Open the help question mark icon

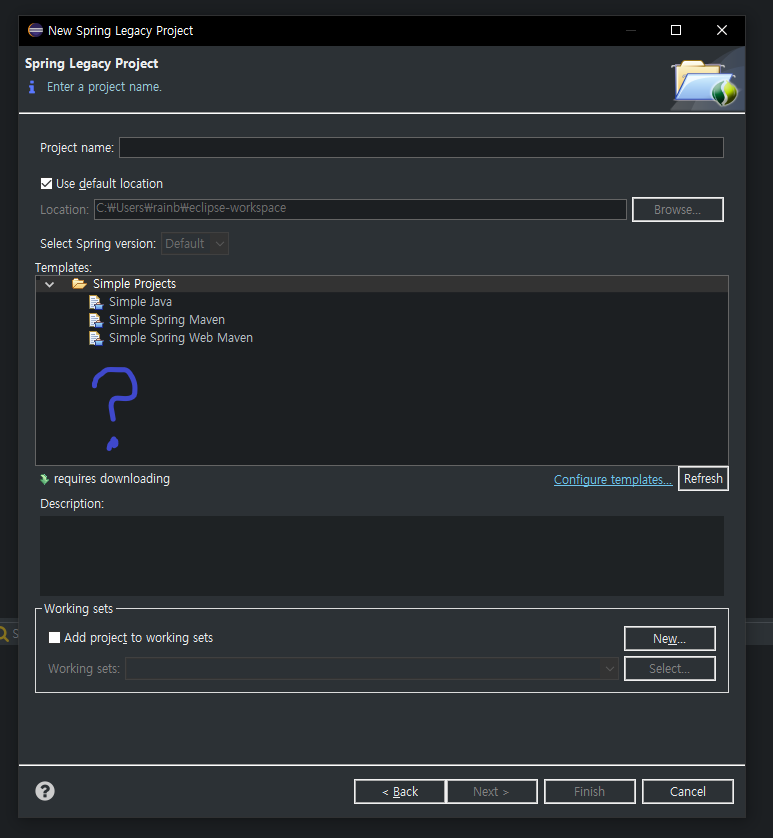click(x=45, y=791)
